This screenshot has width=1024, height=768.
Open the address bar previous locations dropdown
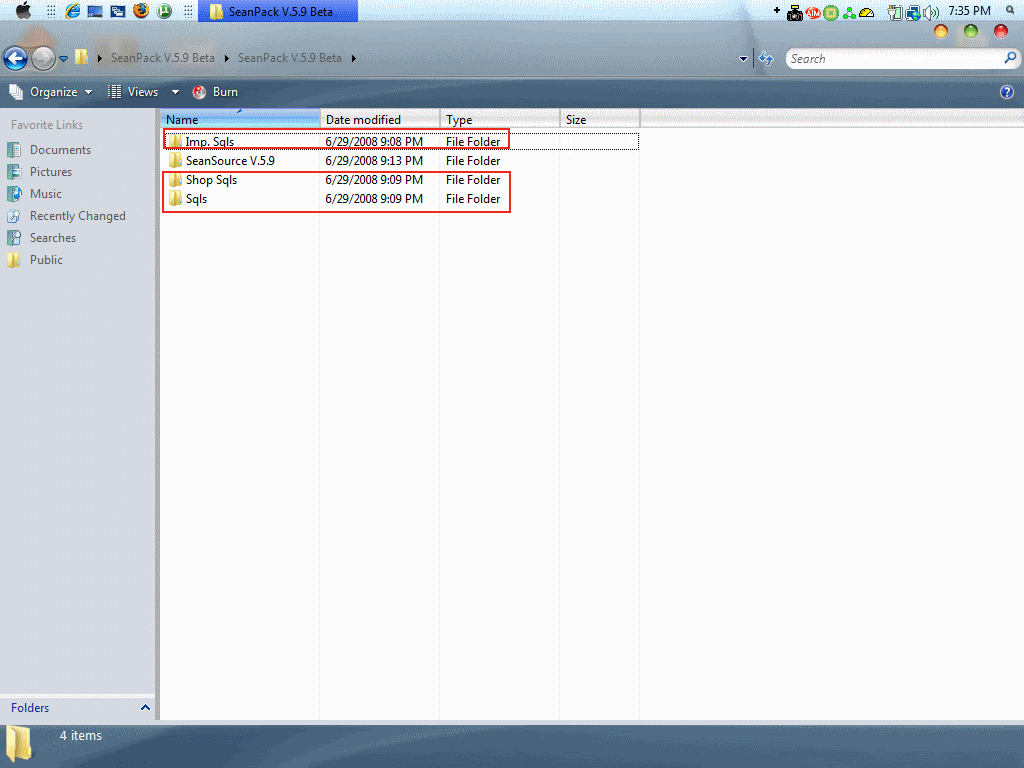743,59
